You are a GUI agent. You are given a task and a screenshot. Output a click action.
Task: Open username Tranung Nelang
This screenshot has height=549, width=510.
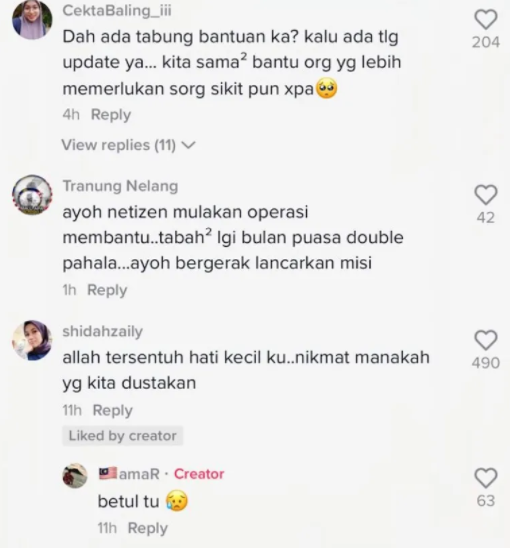120,186
